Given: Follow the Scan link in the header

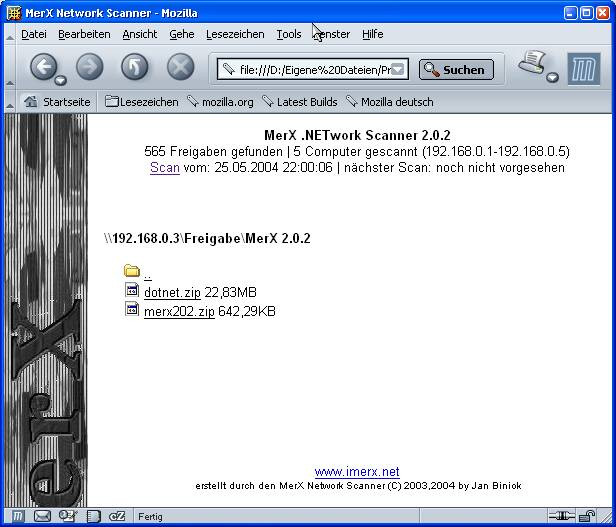Looking at the screenshot, I should coord(165,167).
